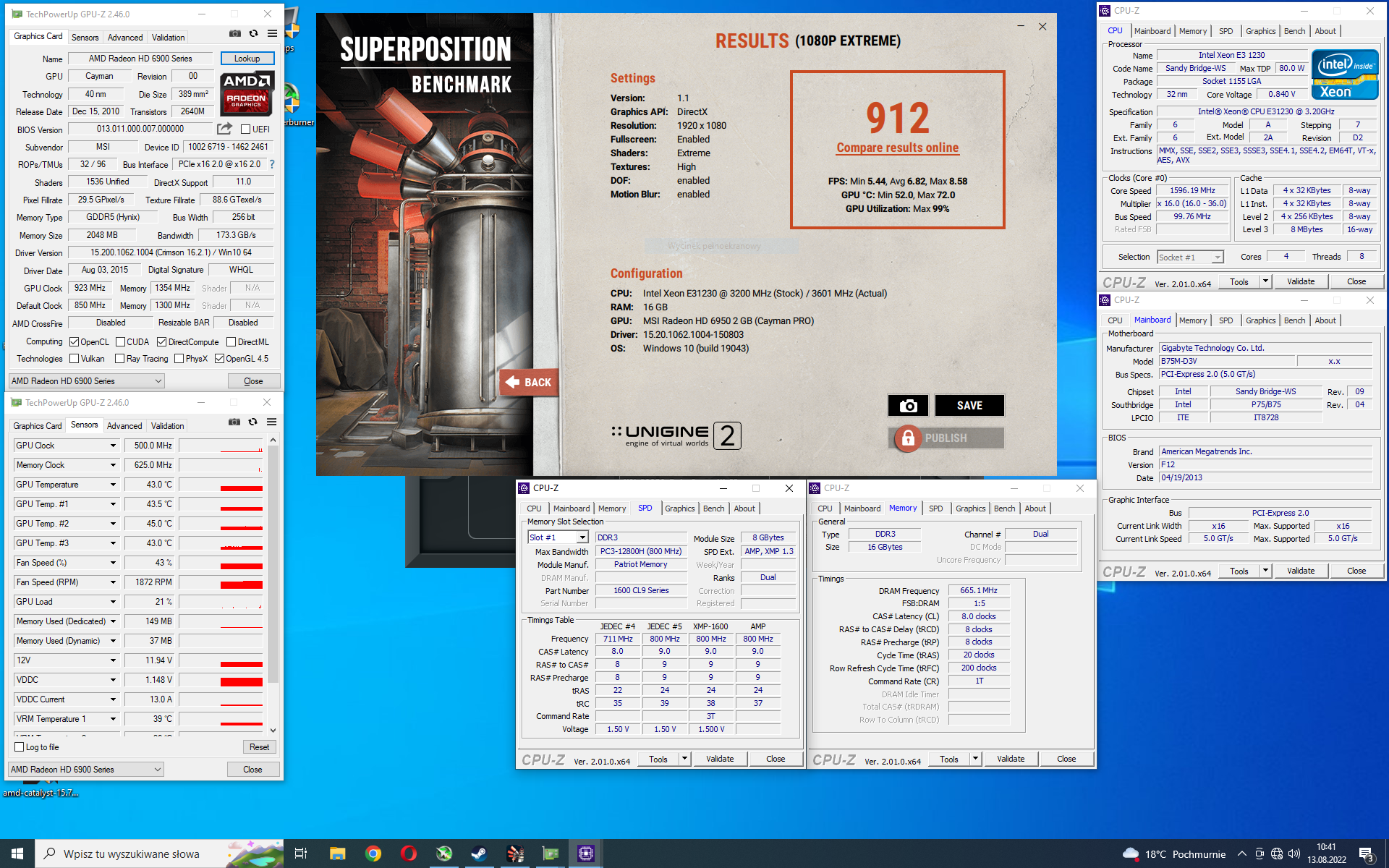1389x868 pixels.
Task: Click the Lookup button in GPU-Z
Action: 247,59
